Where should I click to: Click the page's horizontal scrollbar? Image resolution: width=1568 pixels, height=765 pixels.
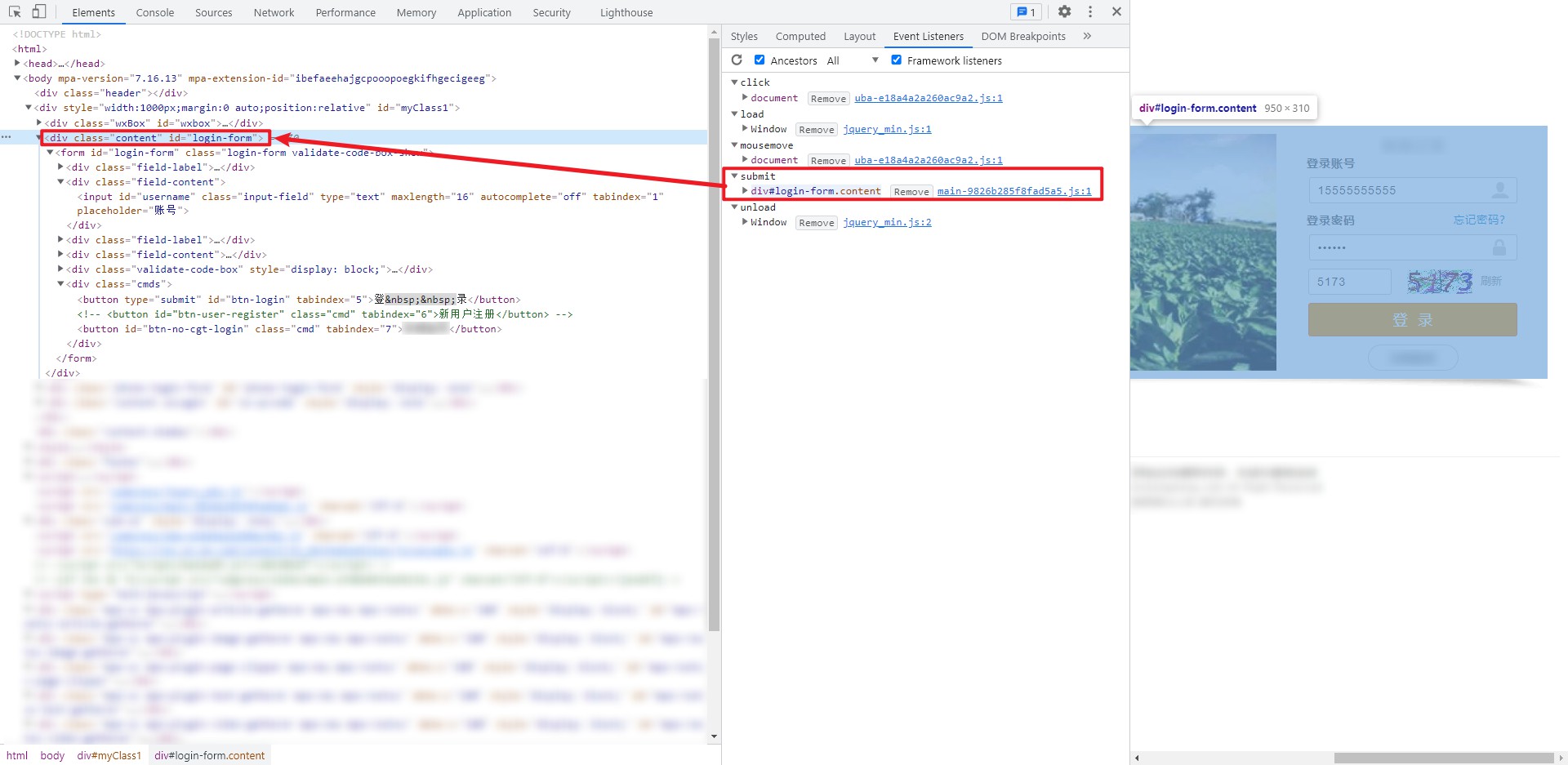point(1443,758)
